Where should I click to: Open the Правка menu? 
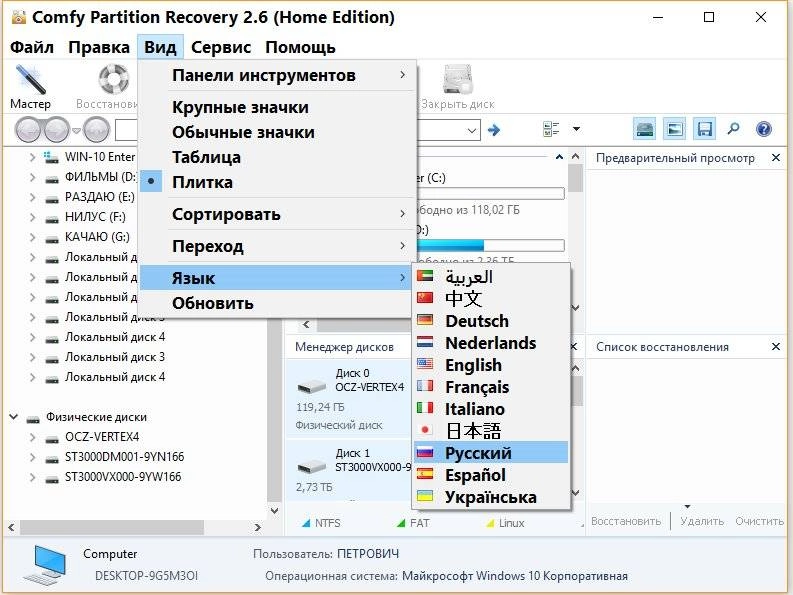(99, 47)
